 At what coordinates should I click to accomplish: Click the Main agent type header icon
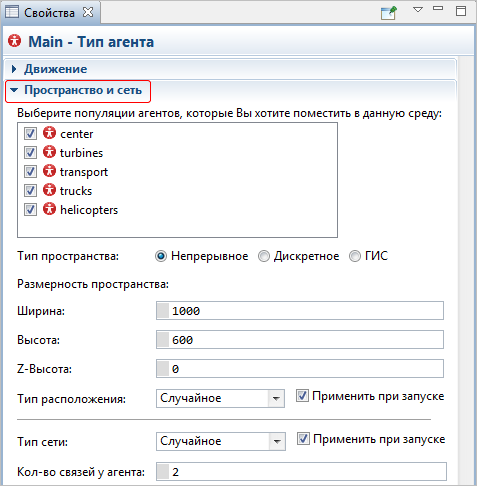[x=14, y=41]
